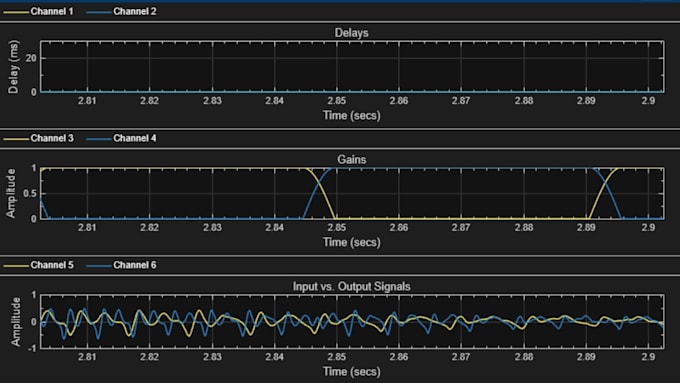Click 2.9 tick label in Delays plot

tap(648, 101)
